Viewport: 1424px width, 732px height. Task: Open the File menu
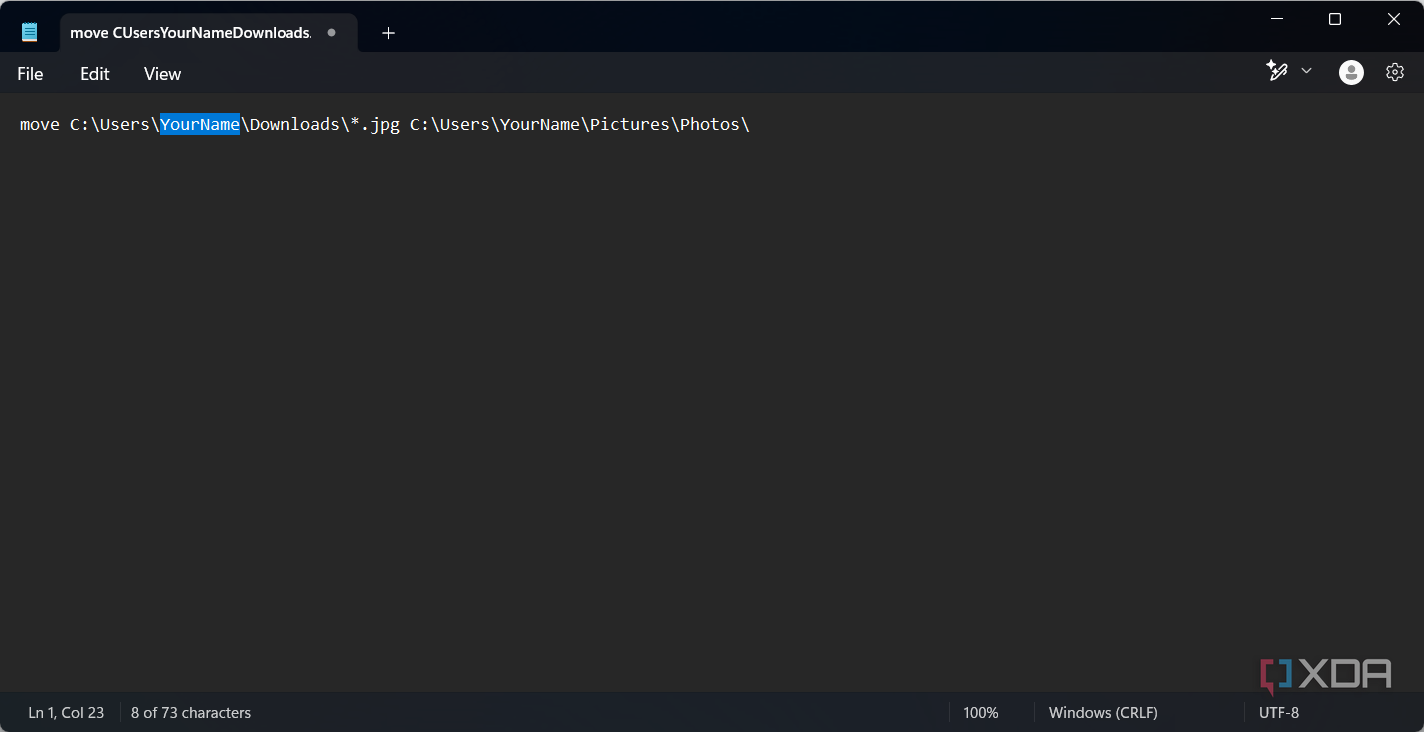[x=29, y=73]
